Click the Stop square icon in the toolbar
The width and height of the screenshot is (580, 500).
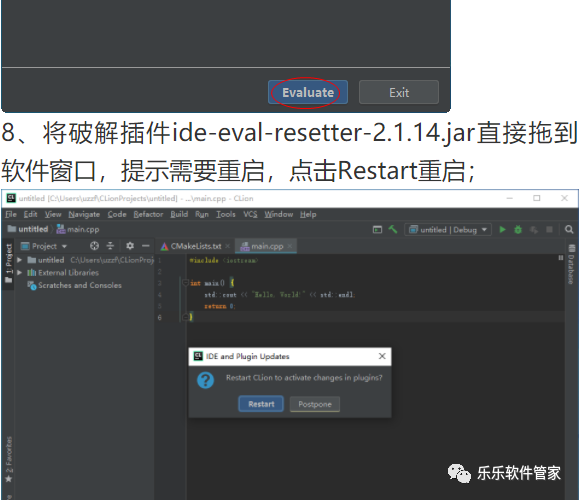549,230
